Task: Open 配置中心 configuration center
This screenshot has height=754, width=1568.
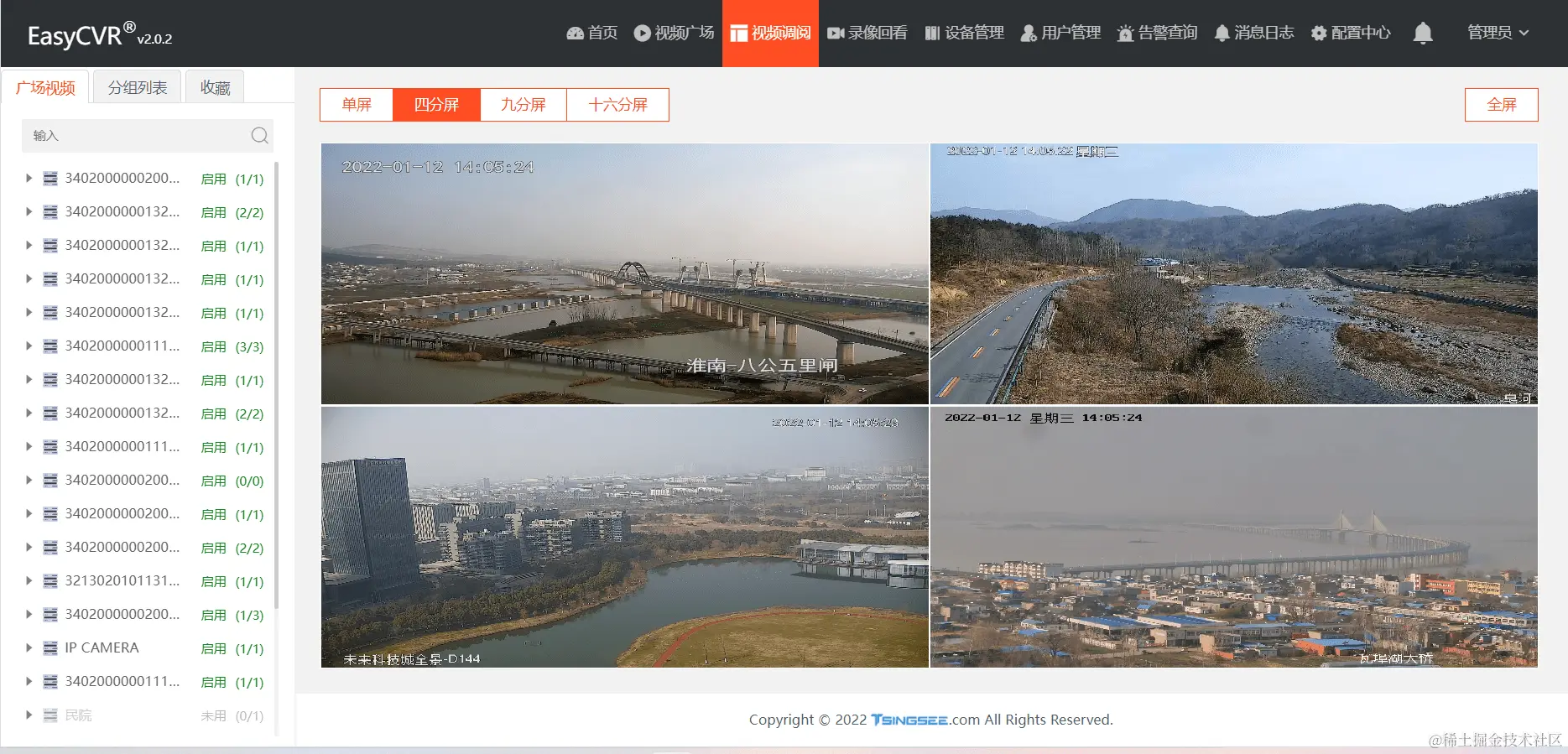Action: click(1351, 33)
